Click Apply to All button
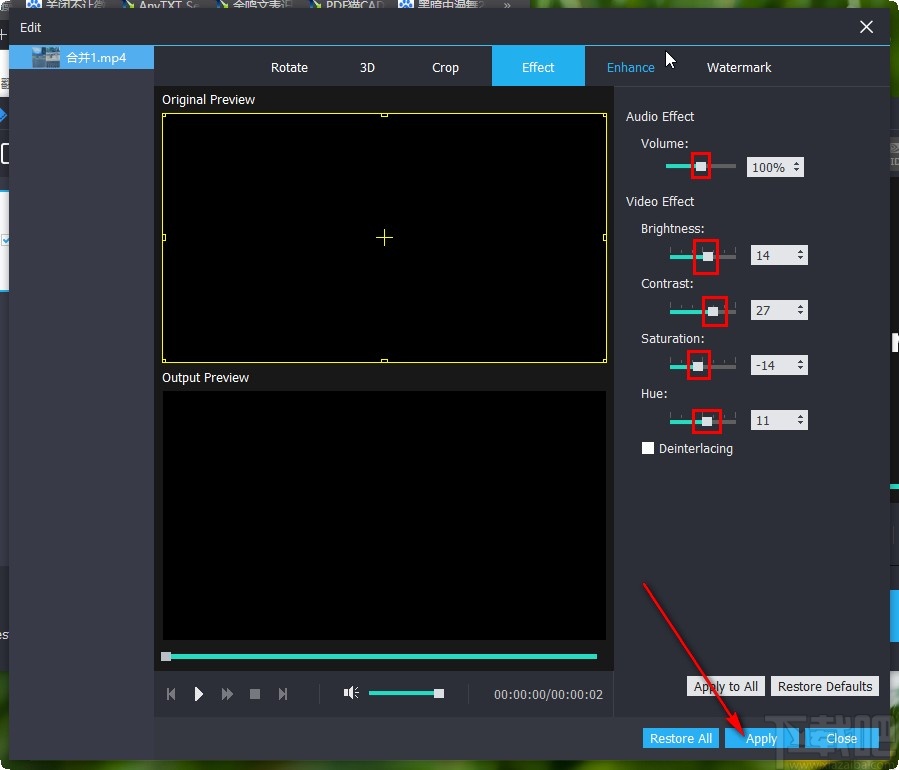 [725, 686]
